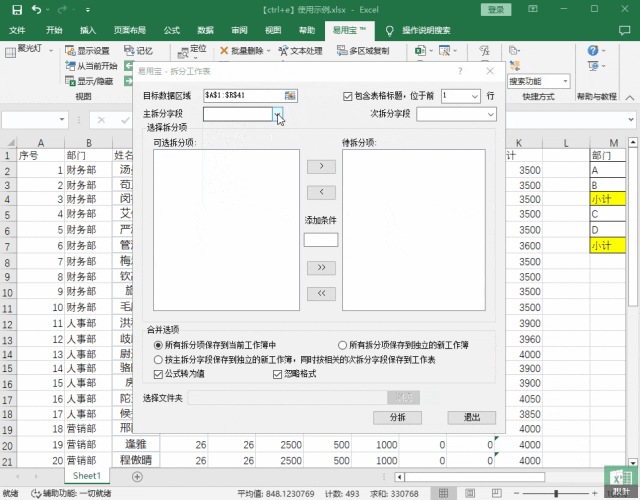Viewport: 640px width, 500px height.
Task: Open the Name Box dropdown arrow
Action: point(62,120)
